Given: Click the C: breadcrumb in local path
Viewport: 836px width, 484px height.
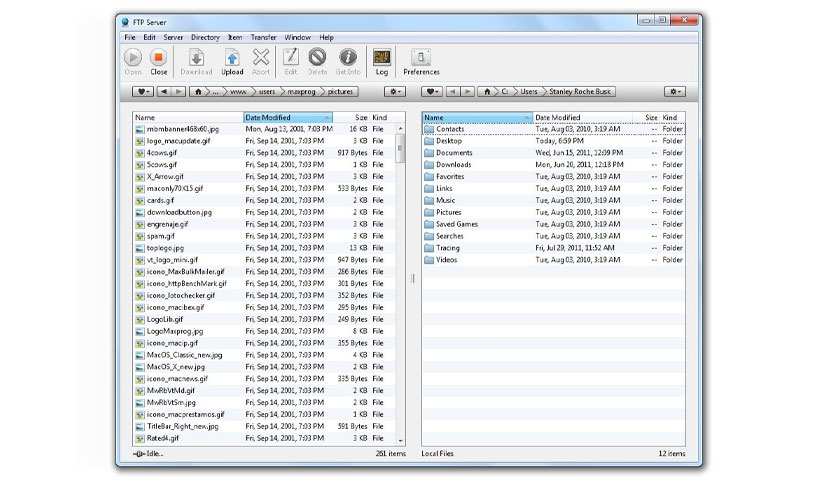Looking at the screenshot, I should click(504, 92).
